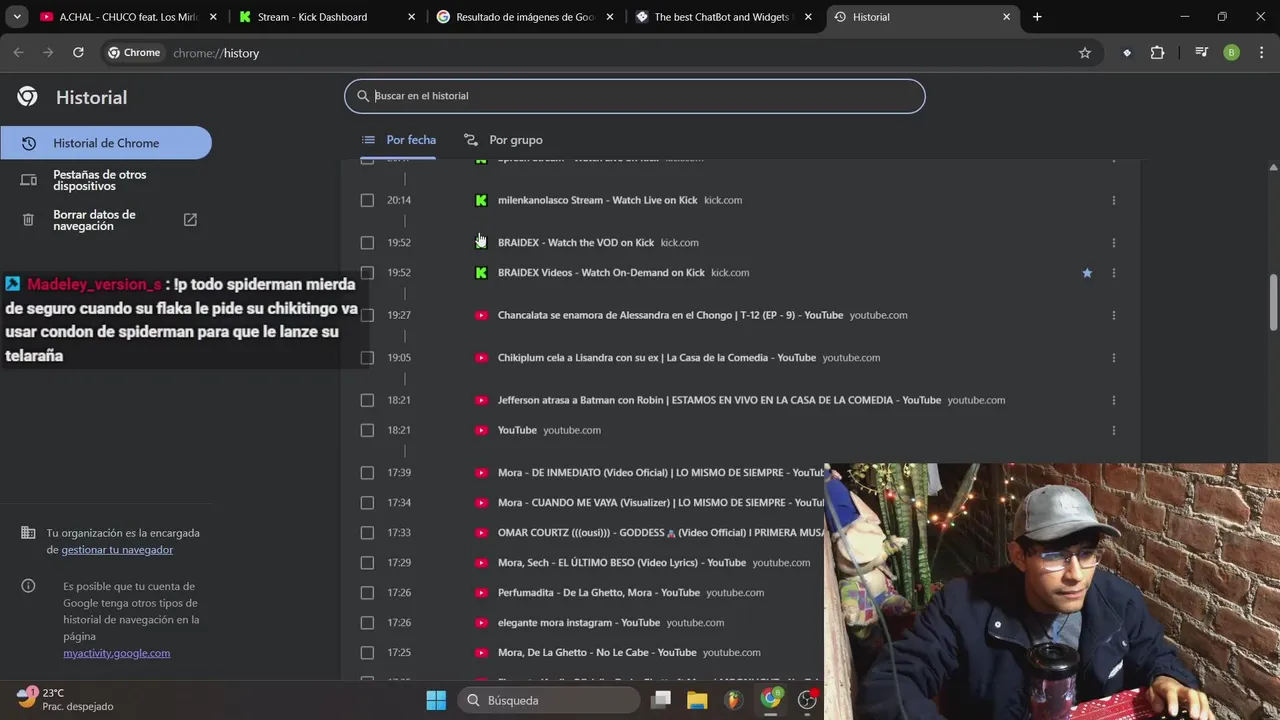
Task: Open more actions for Jefferson atrasa a Batman
Action: (x=1113, y=400)
